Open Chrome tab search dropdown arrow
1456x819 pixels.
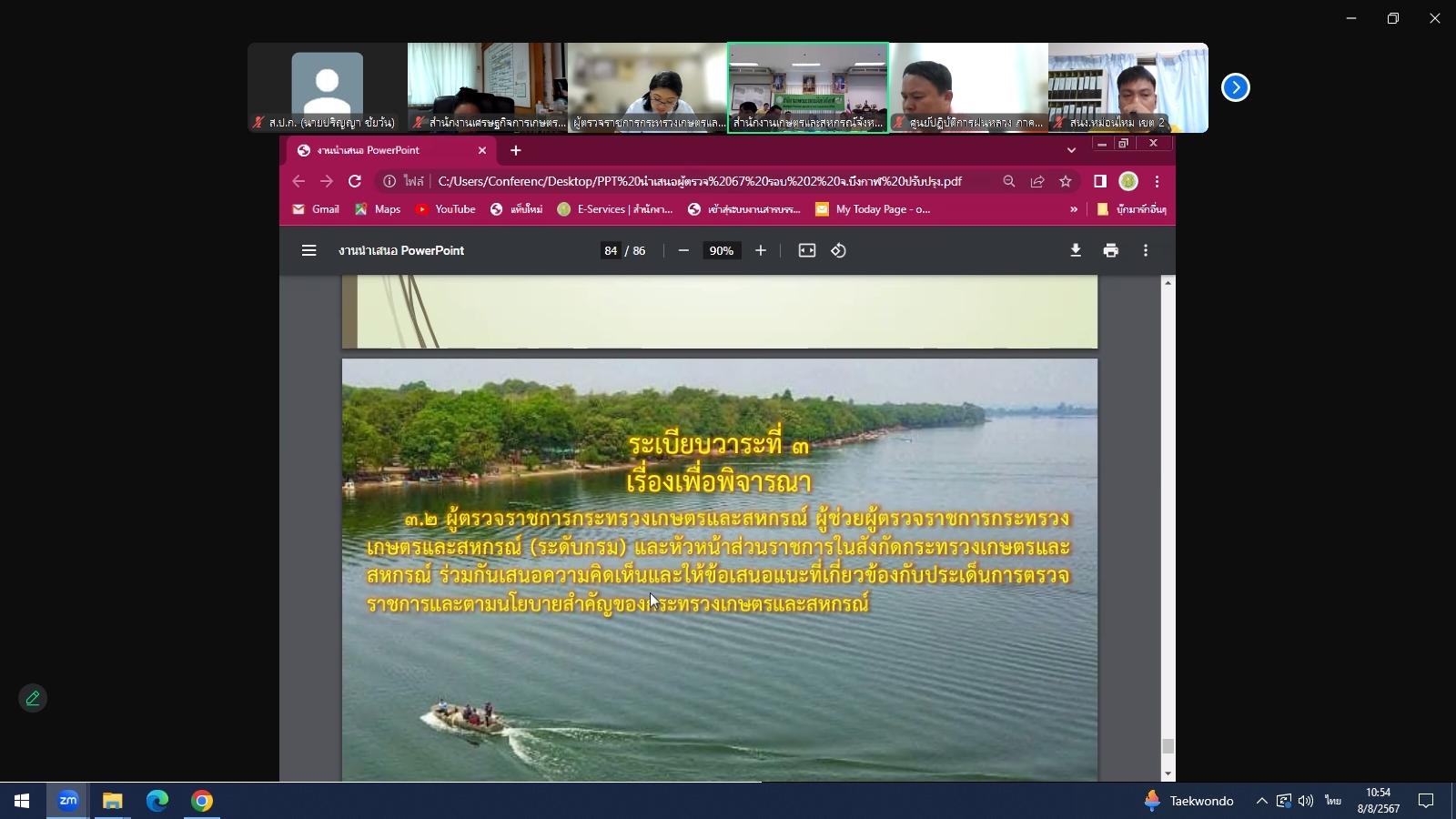click(x=1071, y=150)
